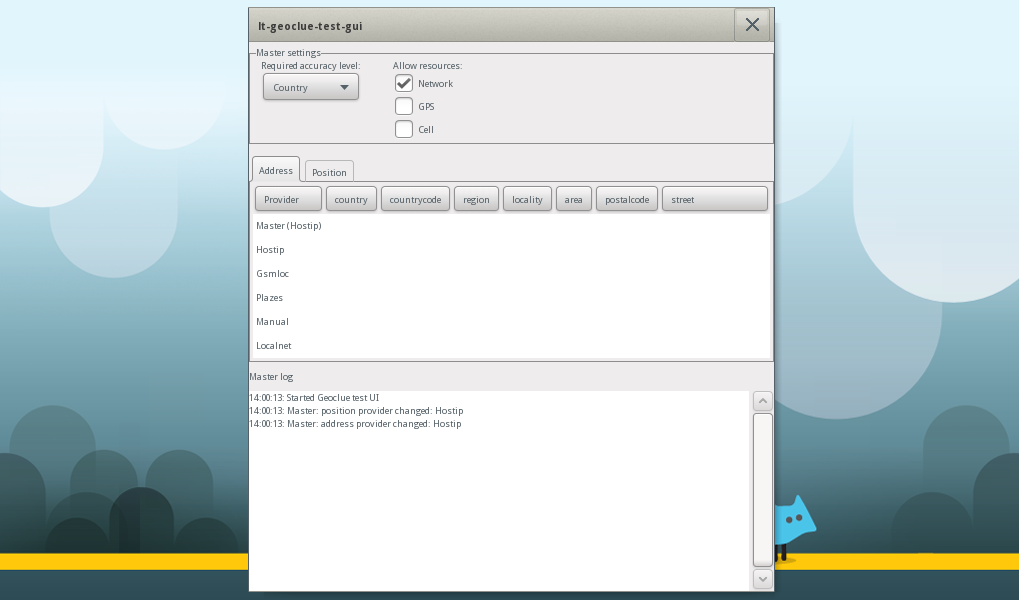Click the Master log vertical scrollbar thumb

762,489
